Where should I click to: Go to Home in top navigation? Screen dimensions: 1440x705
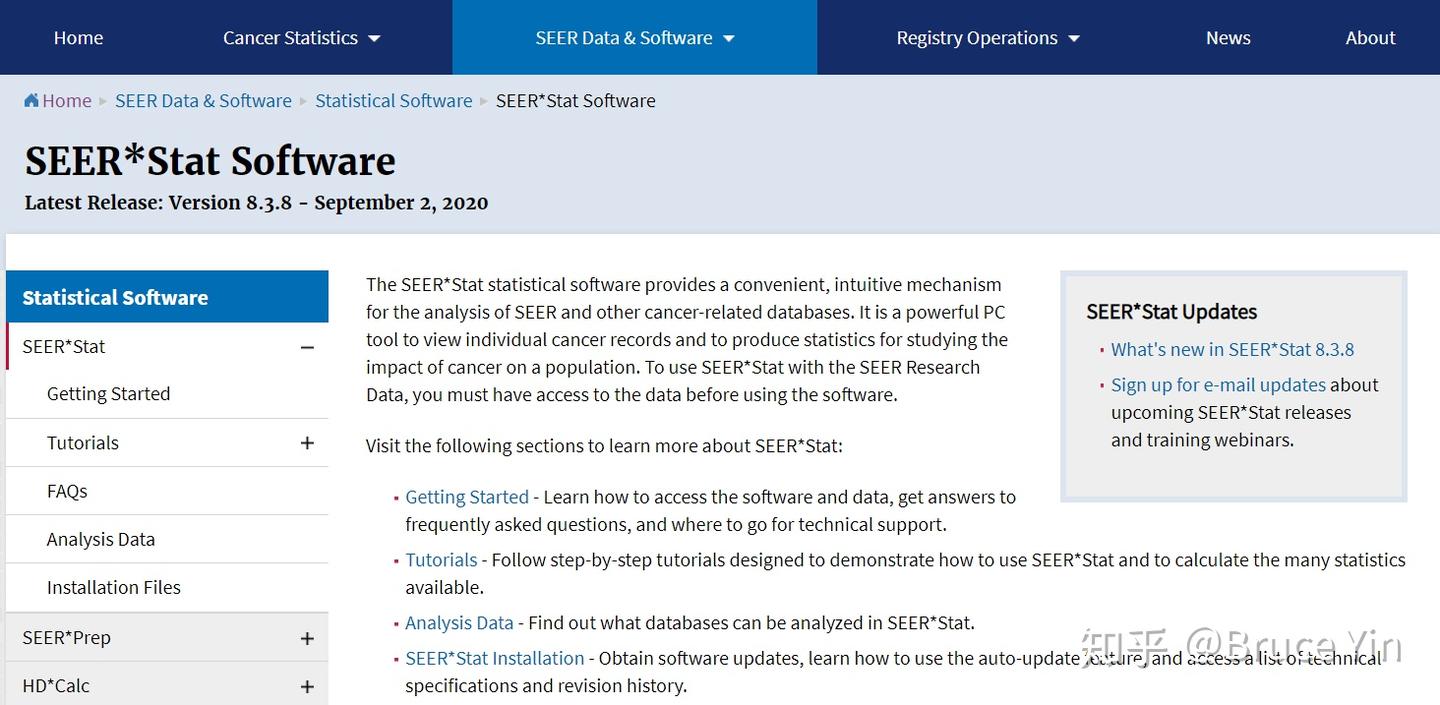[78, 38]
